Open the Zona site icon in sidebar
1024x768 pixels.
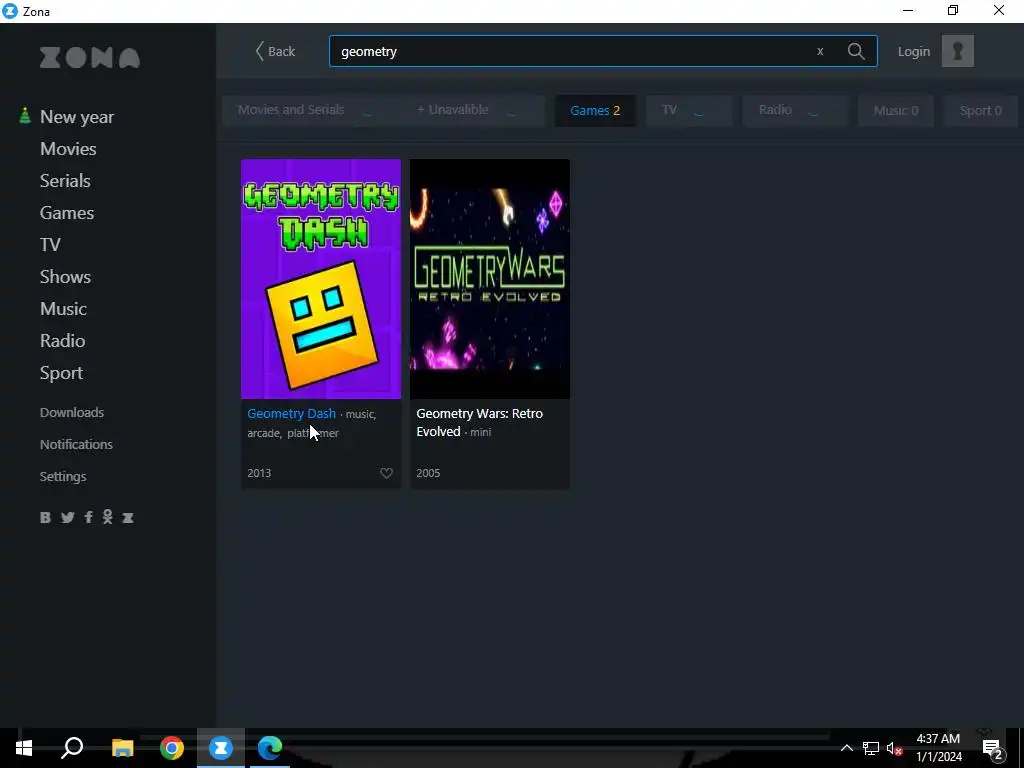point(128,518)
